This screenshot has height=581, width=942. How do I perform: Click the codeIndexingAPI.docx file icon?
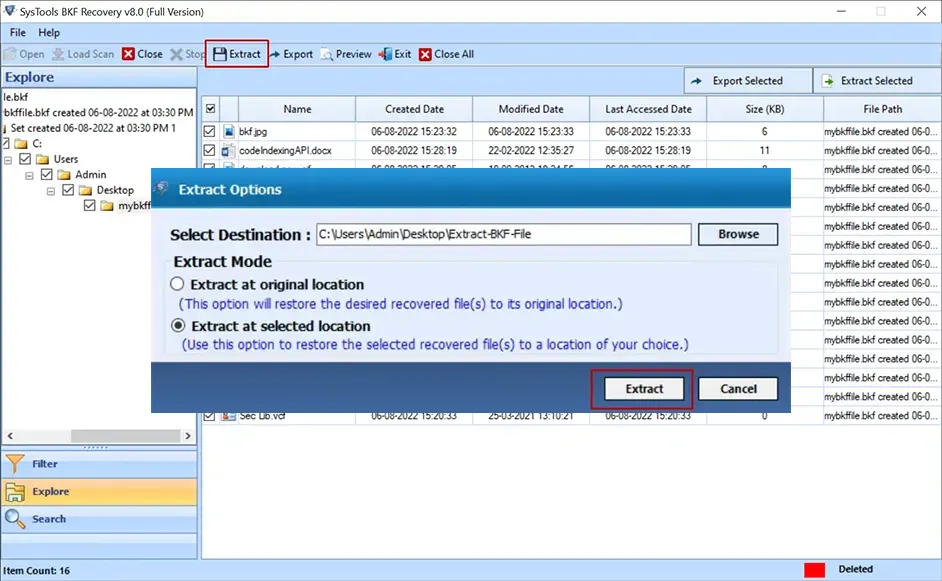tap(228, 150)
